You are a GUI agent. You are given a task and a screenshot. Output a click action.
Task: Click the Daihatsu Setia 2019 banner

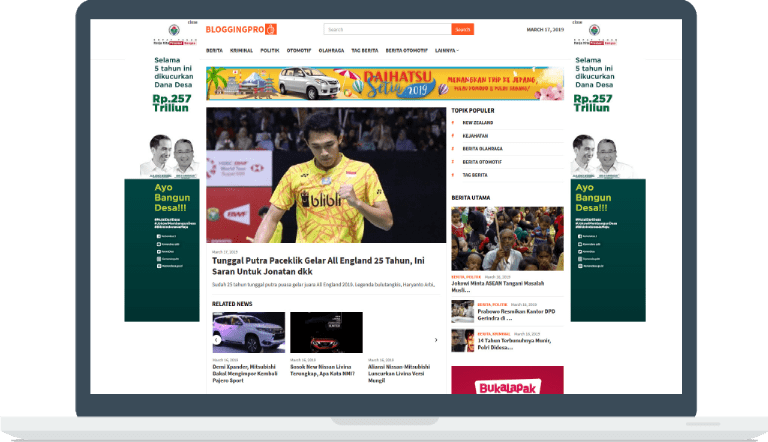(384, 83)
